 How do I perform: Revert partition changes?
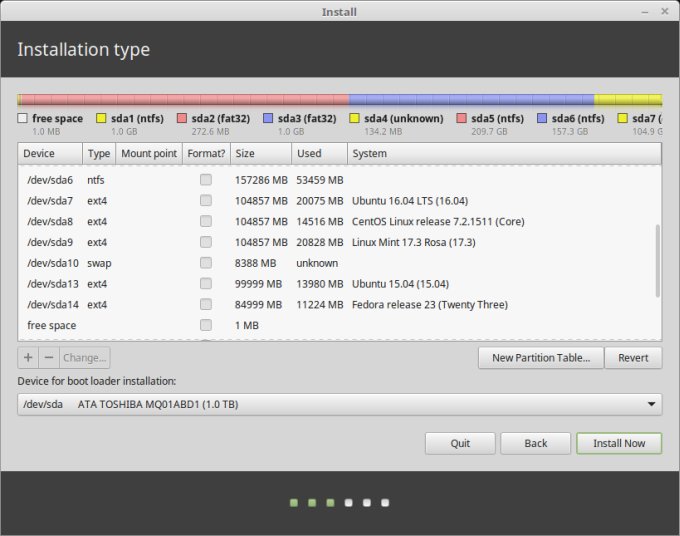tap(633, 358)
